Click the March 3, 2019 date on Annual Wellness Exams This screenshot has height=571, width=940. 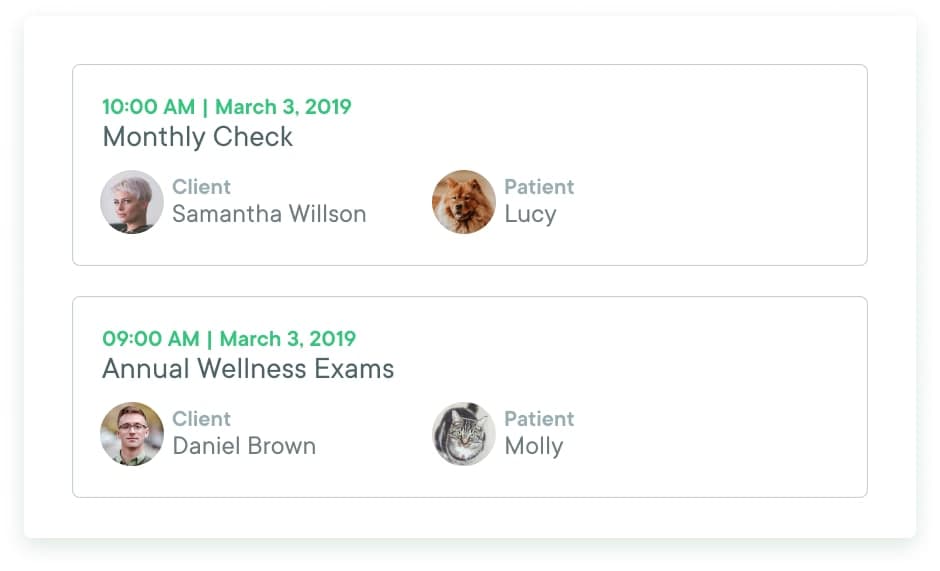[x=288, y=339]
